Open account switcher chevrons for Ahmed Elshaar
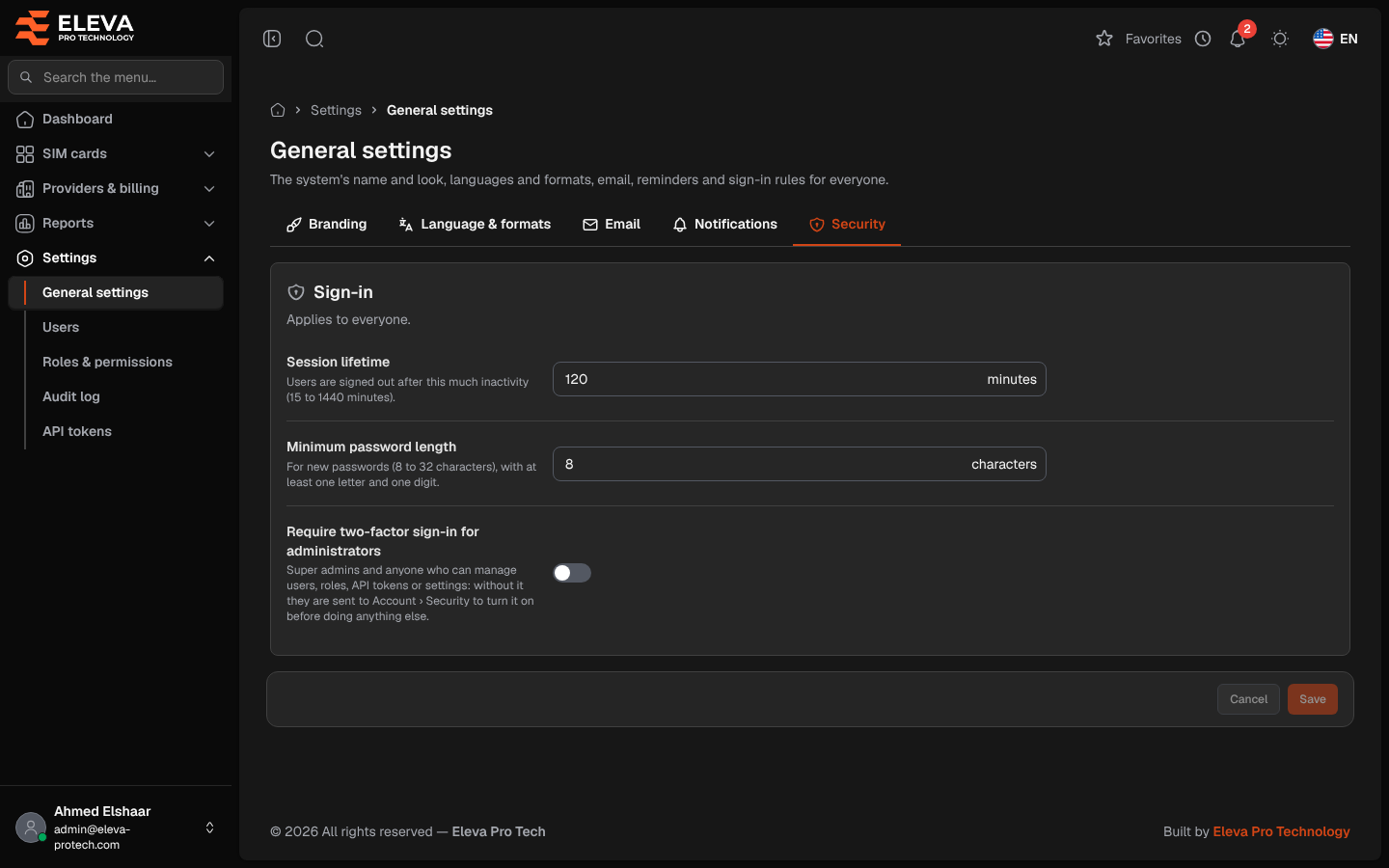The image size is (1389, 868). pos(209,827)
